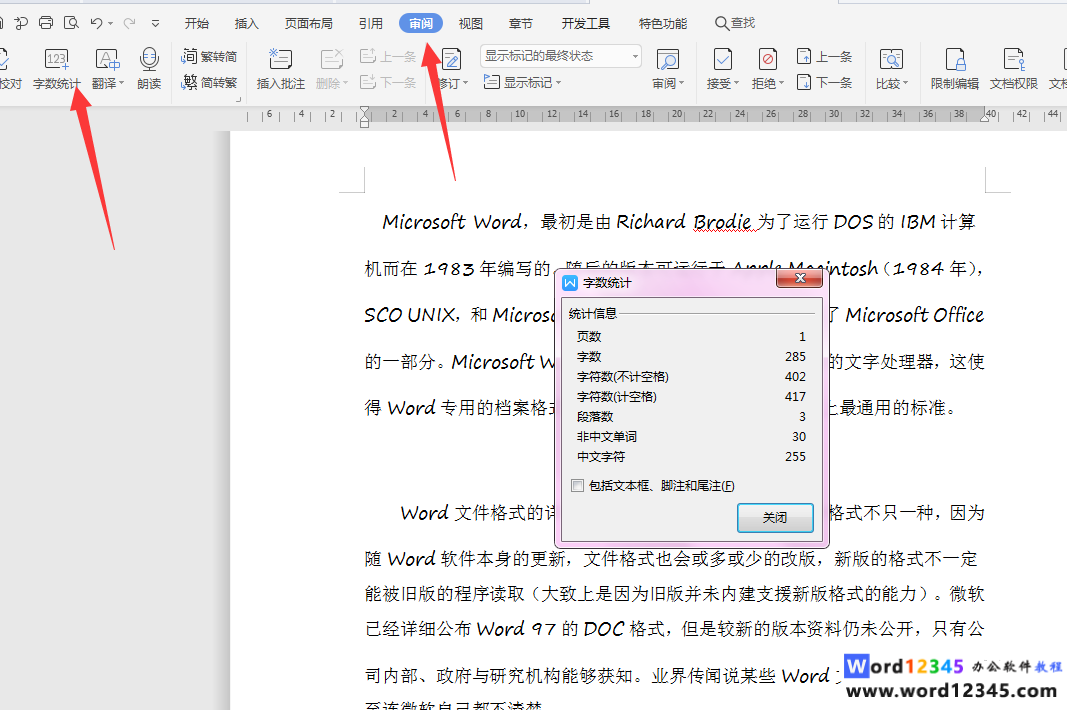The image size is (1067, 710).
Task: Click the redo arrow icon
Action: [129, 23]
